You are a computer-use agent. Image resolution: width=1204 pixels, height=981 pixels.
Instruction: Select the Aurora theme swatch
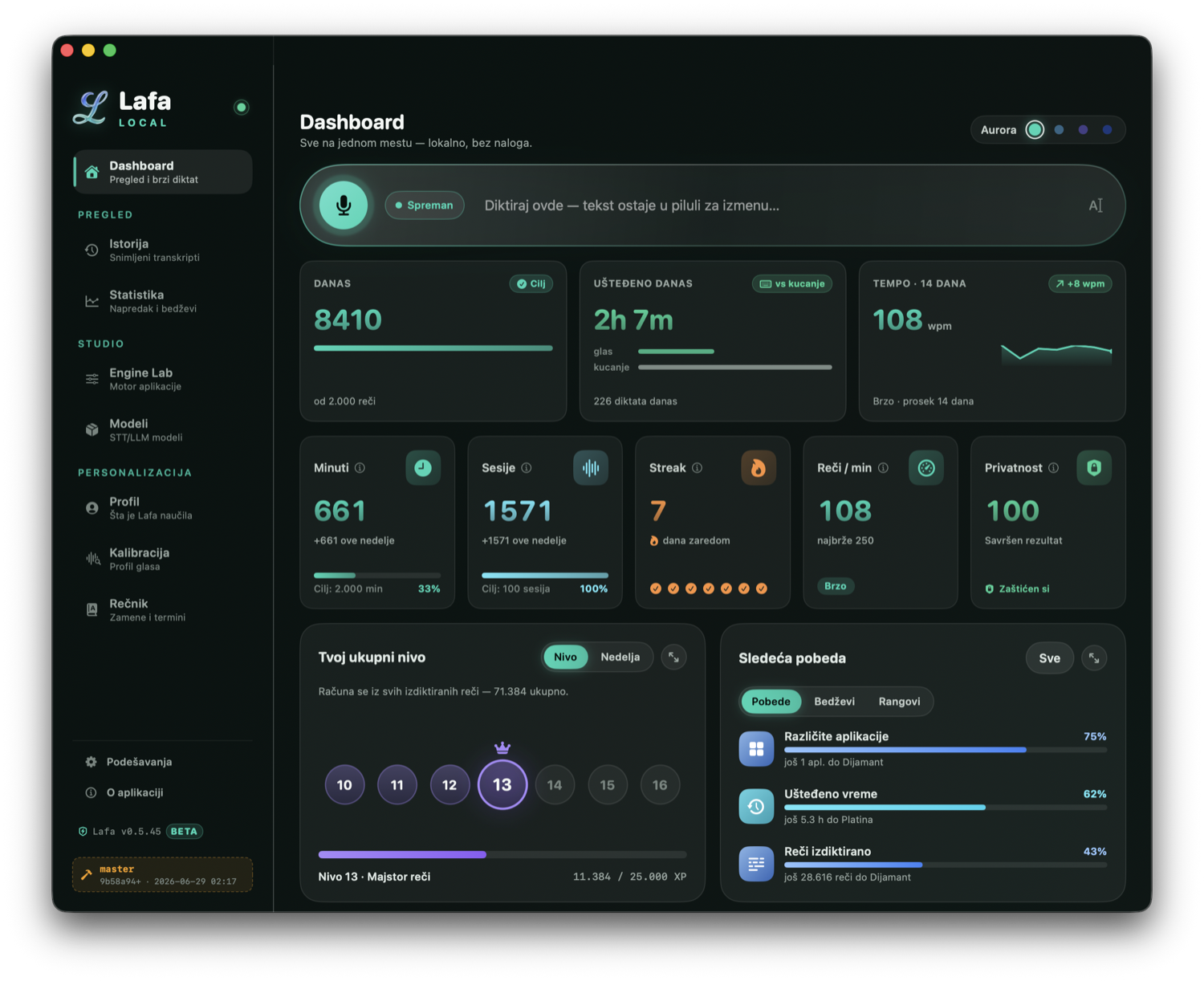tap(1035, 130)
